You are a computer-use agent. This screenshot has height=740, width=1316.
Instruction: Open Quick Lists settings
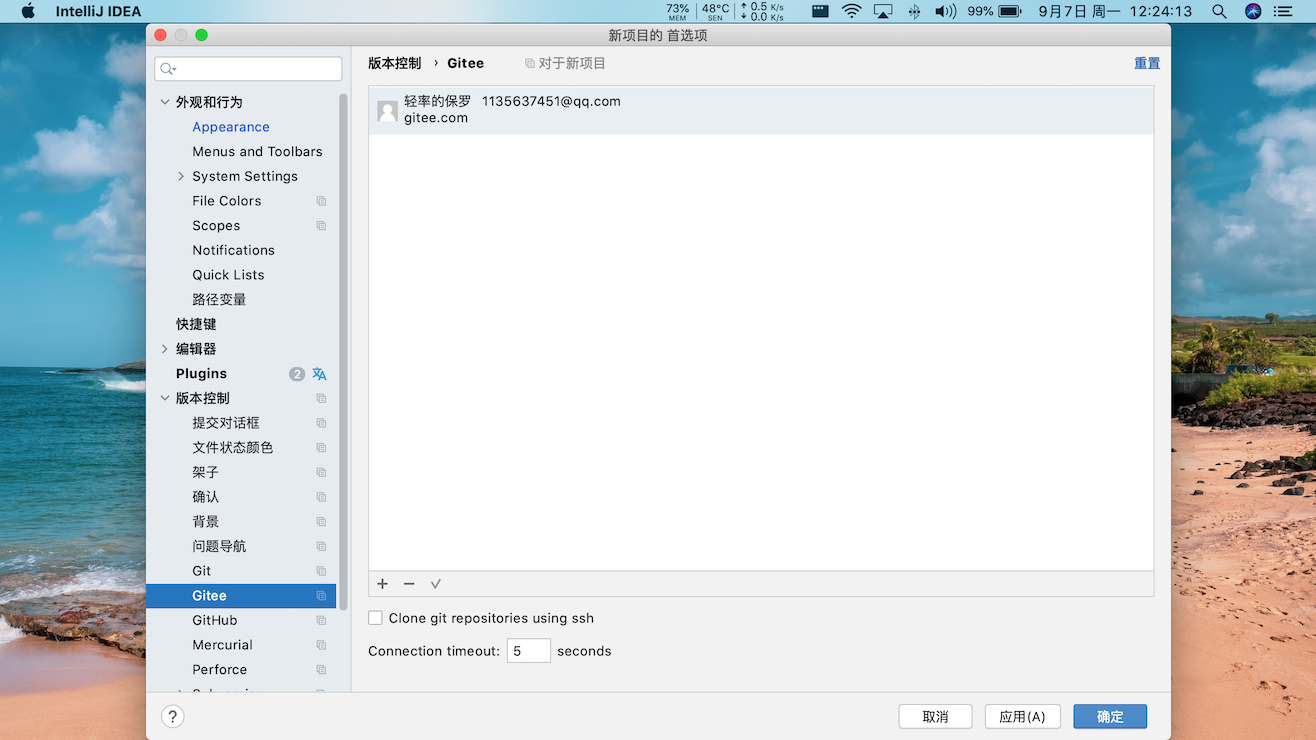pyautogui.click(x=228, y=275)
